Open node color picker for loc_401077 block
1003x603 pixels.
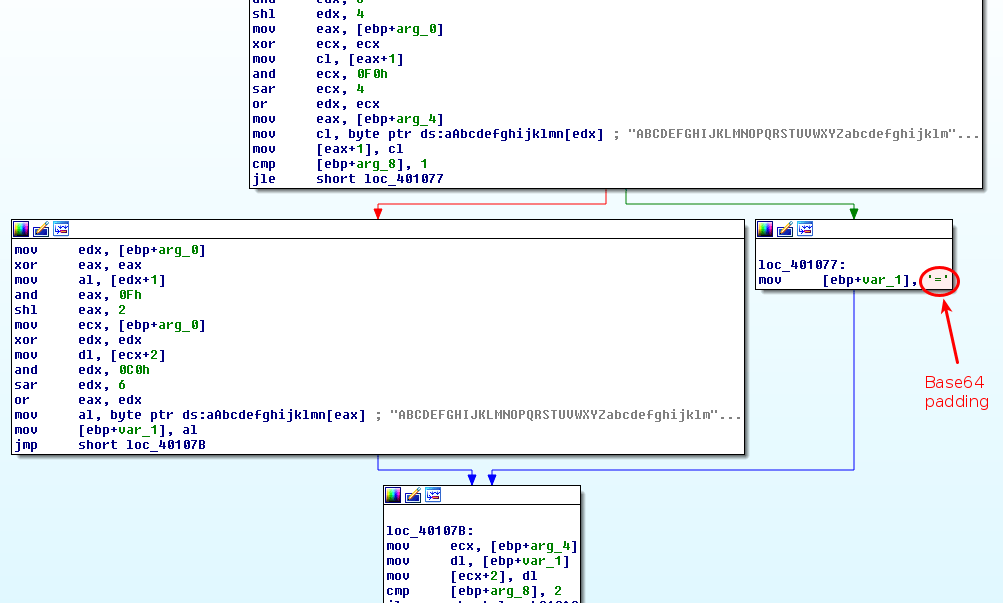(766, 229)
